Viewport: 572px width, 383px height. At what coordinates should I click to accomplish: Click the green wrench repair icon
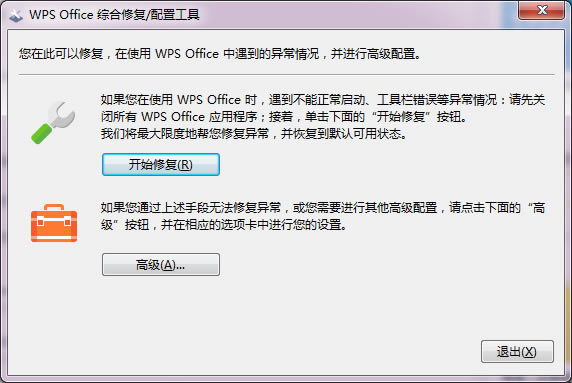coord(53,122)
